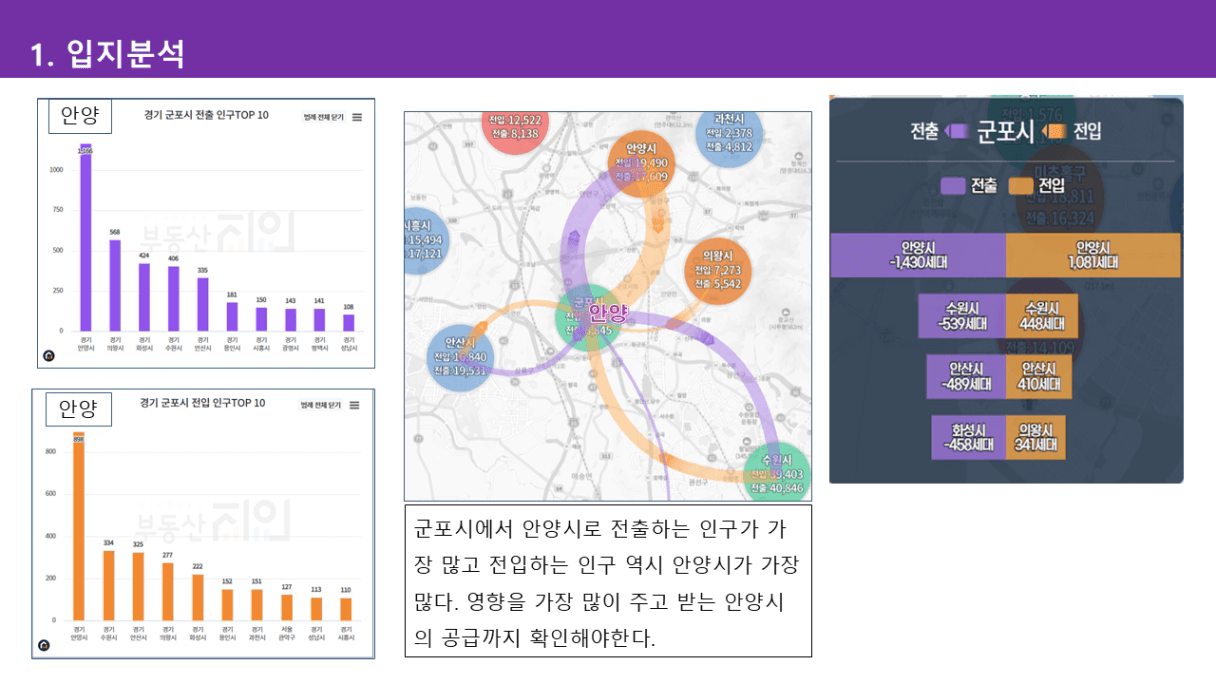Click the '1. 입지분석' slide title

(108, 54)
